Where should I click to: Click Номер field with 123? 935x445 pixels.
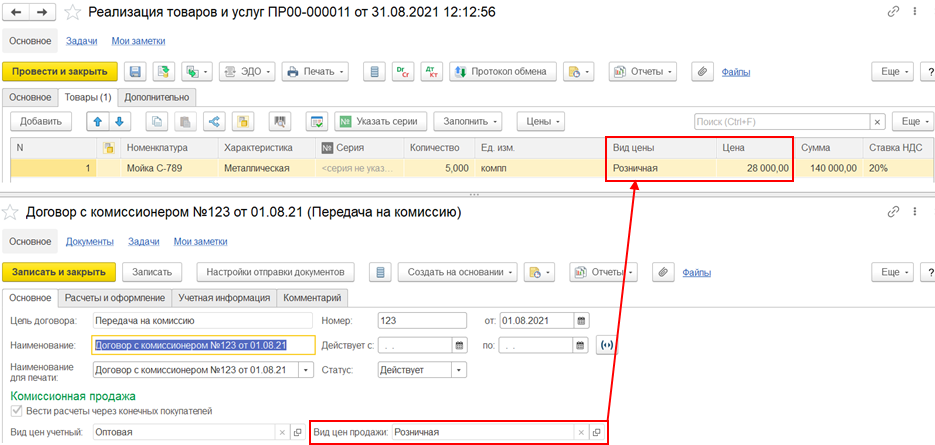tap(422, 320)
